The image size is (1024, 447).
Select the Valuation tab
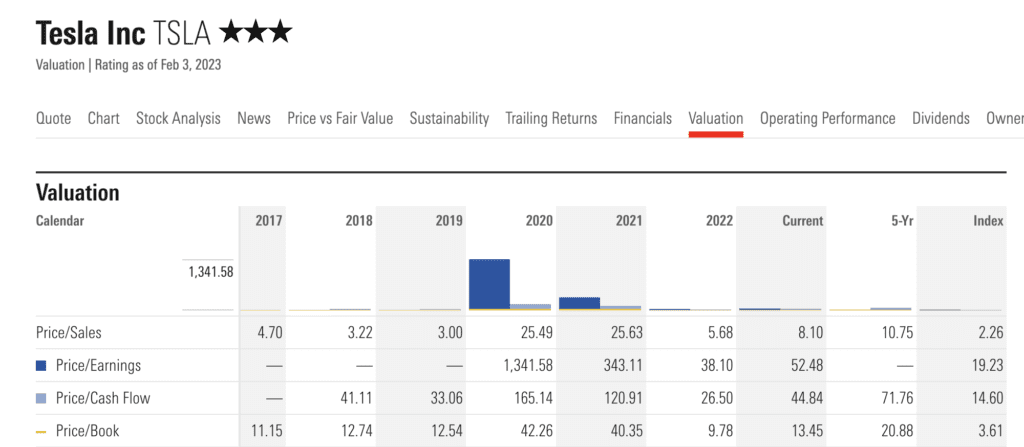click(x=716, y=118)
